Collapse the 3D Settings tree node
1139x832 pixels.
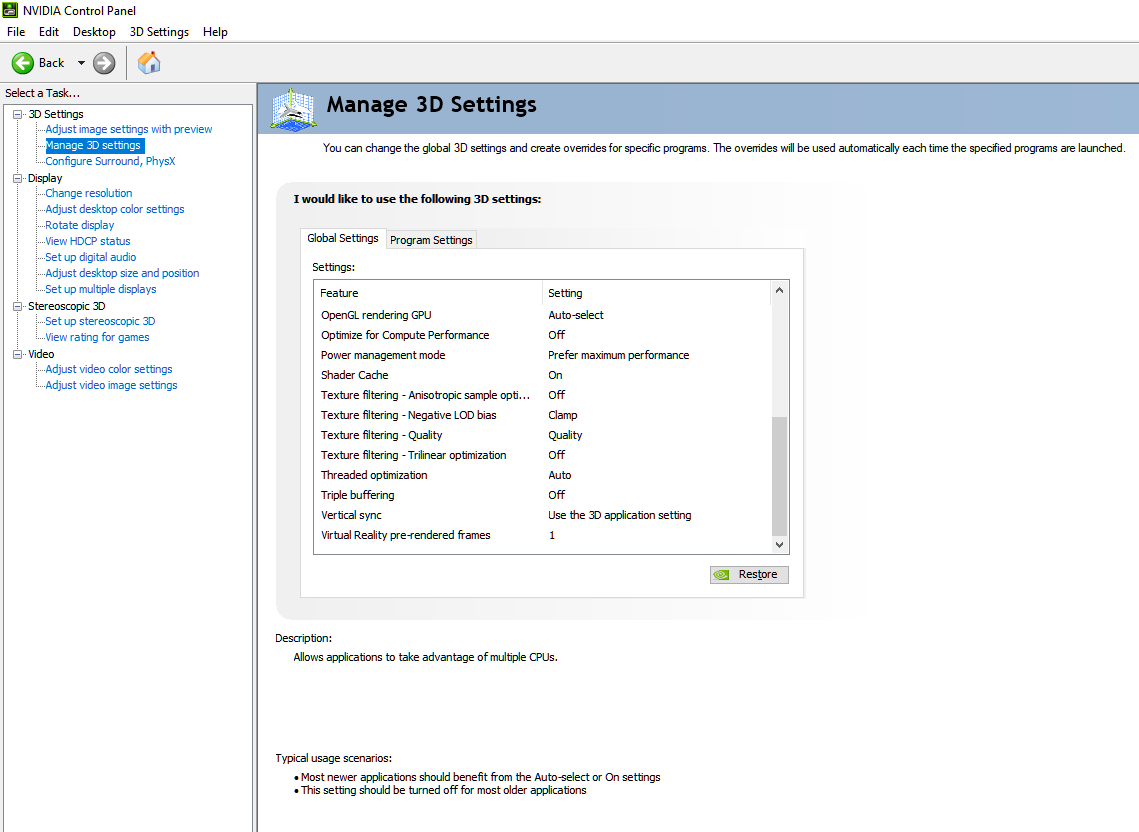coord(17,114)
